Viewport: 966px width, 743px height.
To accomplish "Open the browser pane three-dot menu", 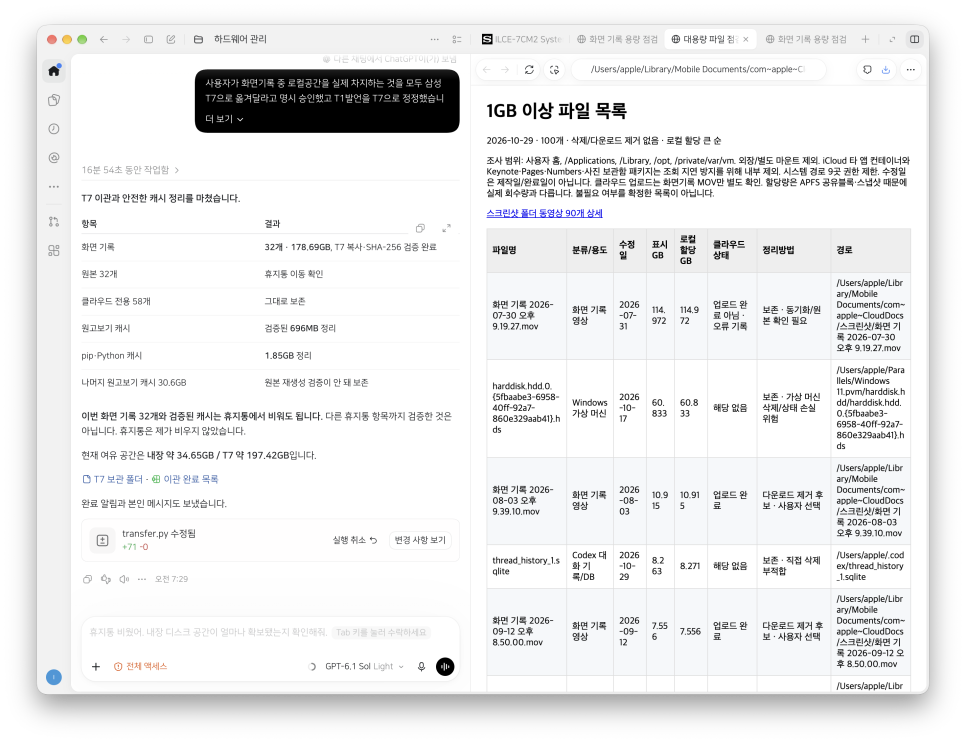I will [x=911, y=70].
